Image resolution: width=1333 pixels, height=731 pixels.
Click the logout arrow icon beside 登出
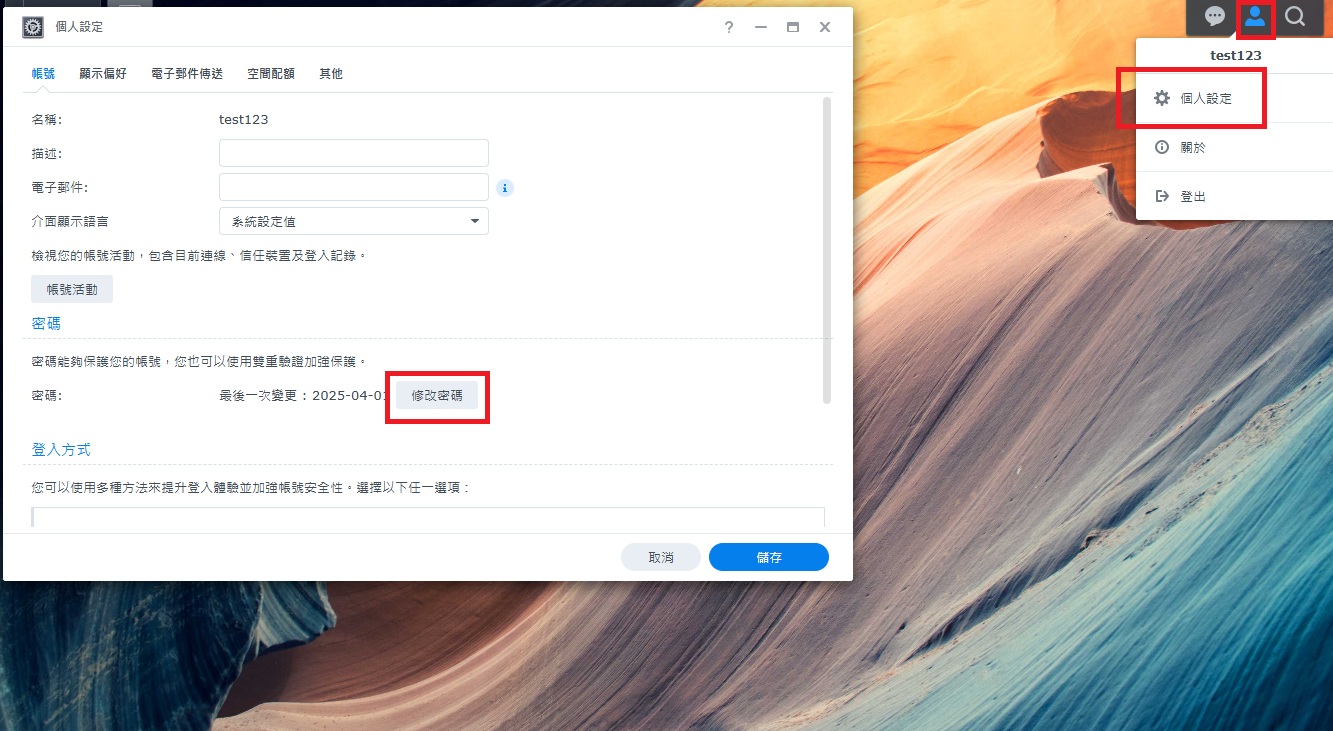(x=1160, y=196)
